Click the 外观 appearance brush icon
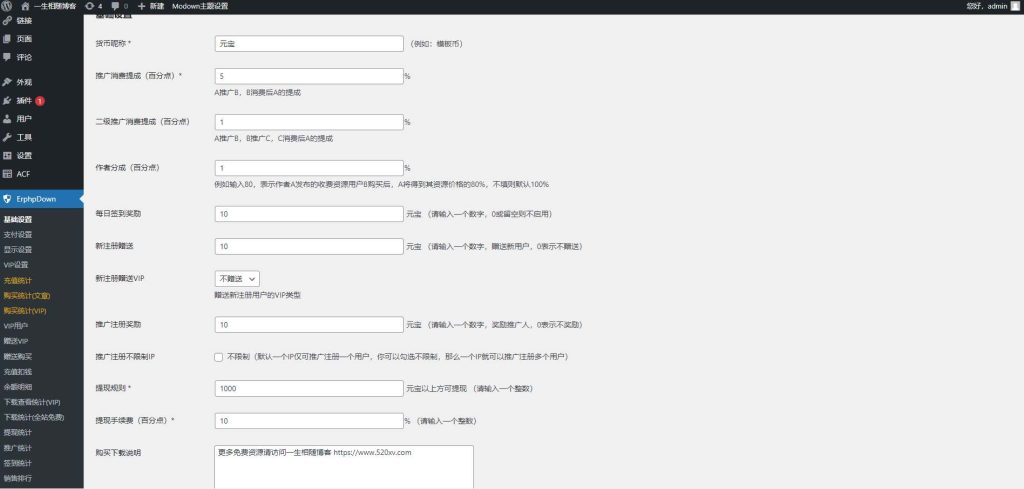1024x489 pixels. pos(7,82)
